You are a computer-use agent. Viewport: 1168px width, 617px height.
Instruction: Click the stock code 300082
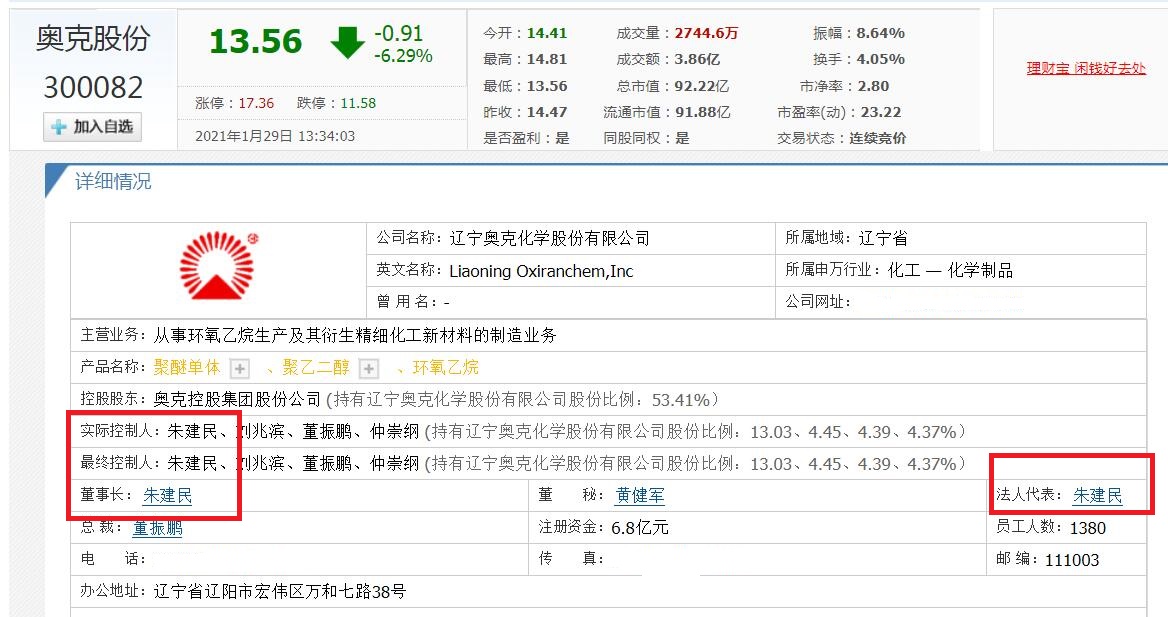tap(93, 88)
